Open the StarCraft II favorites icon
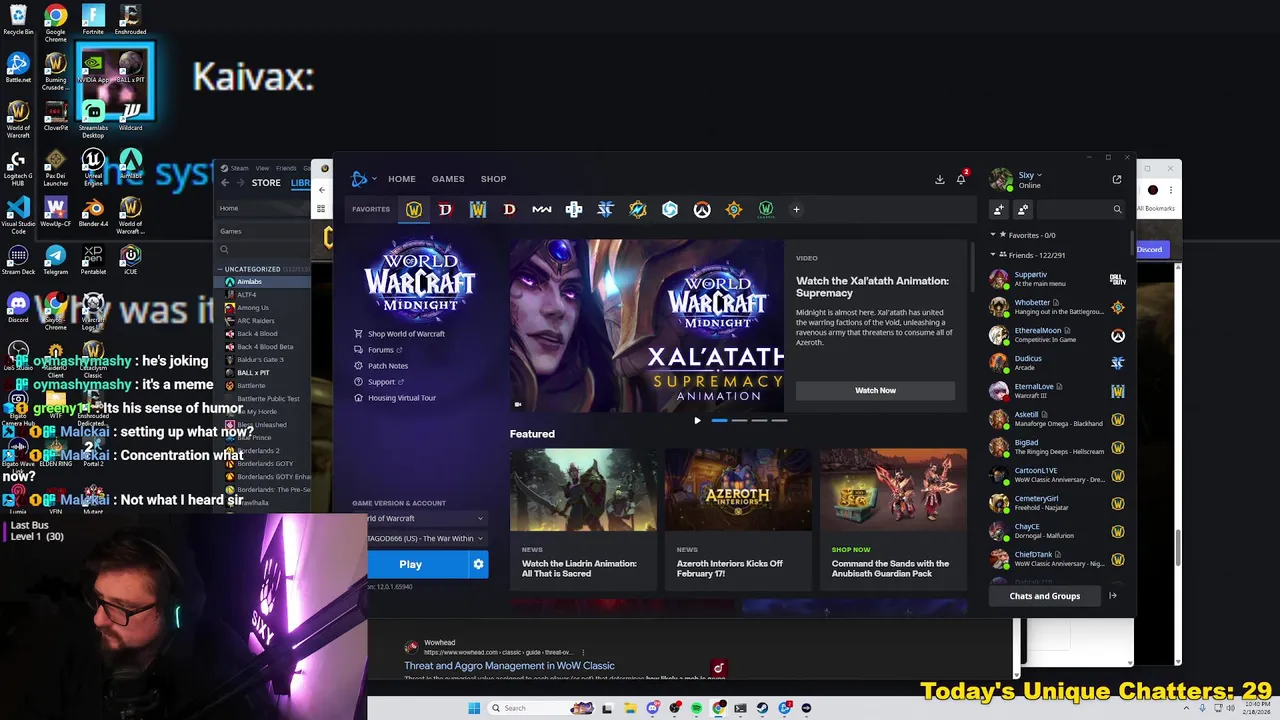The height and width of the screenshot is (720, 1280). coord(606,209)
